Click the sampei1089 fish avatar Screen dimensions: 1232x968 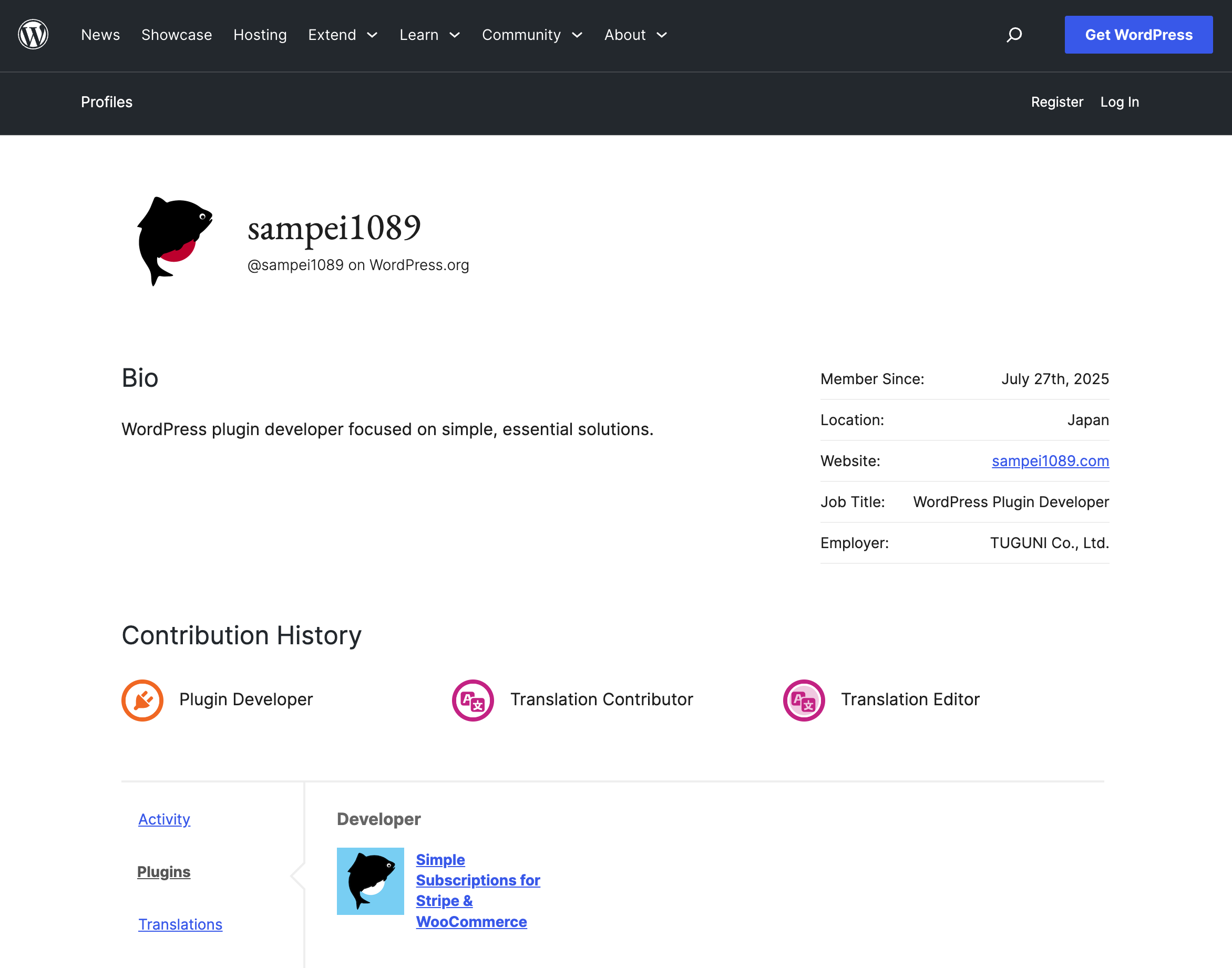click(x=174, y=241)
